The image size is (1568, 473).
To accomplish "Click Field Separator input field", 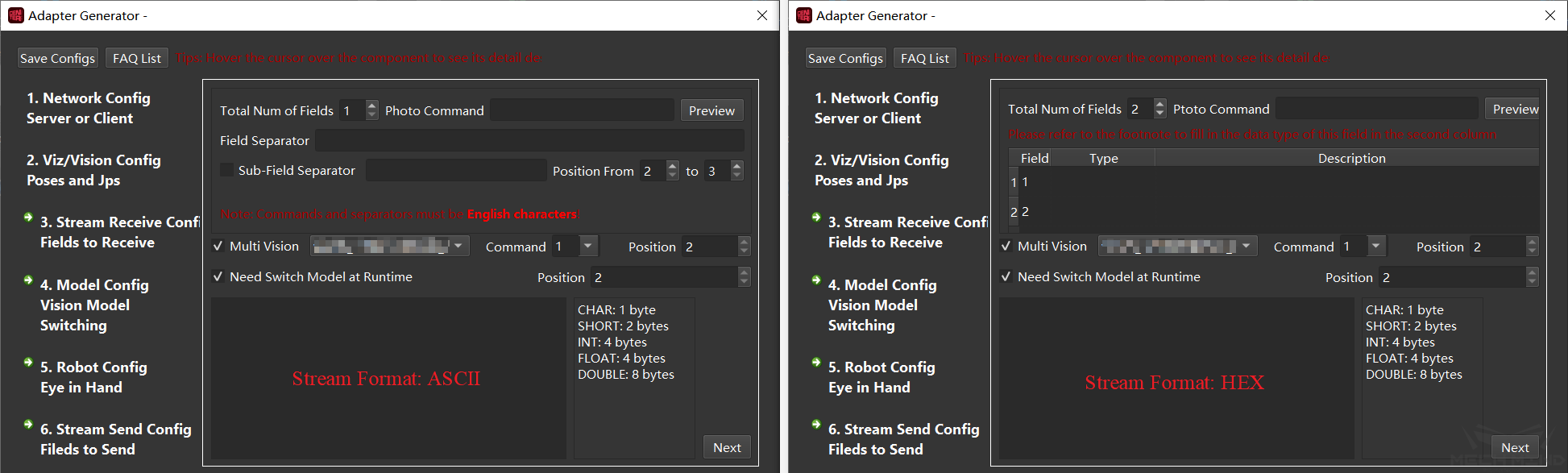I will pos(529,140).
